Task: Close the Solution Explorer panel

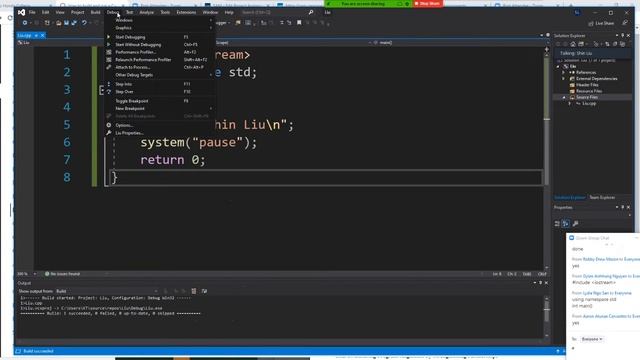Action: 628,36
